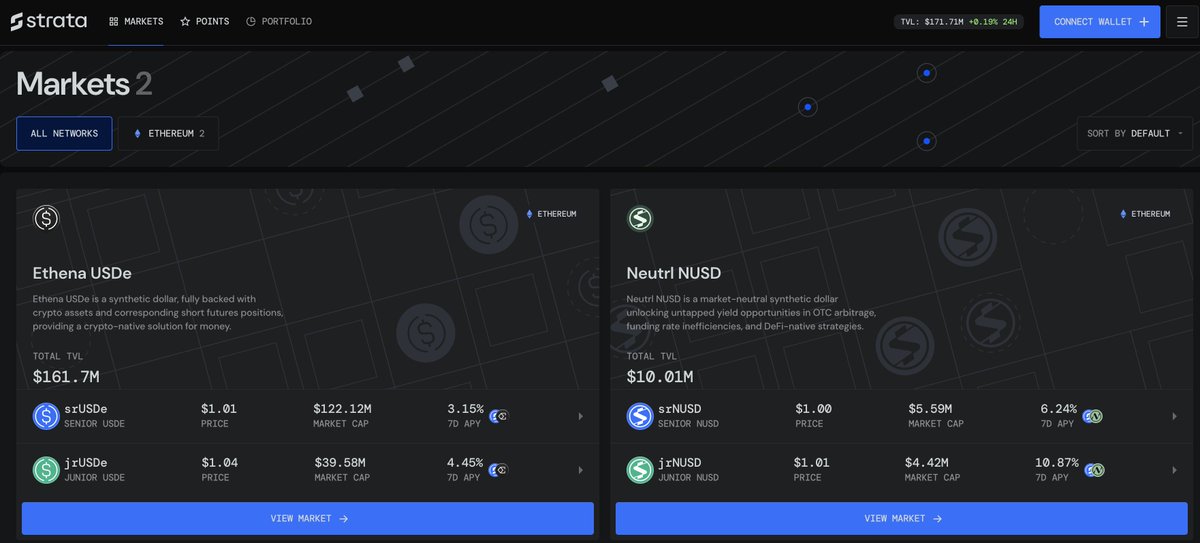
Task: Expand the srUSDe row arrow
Action: [x=581, y=416]
